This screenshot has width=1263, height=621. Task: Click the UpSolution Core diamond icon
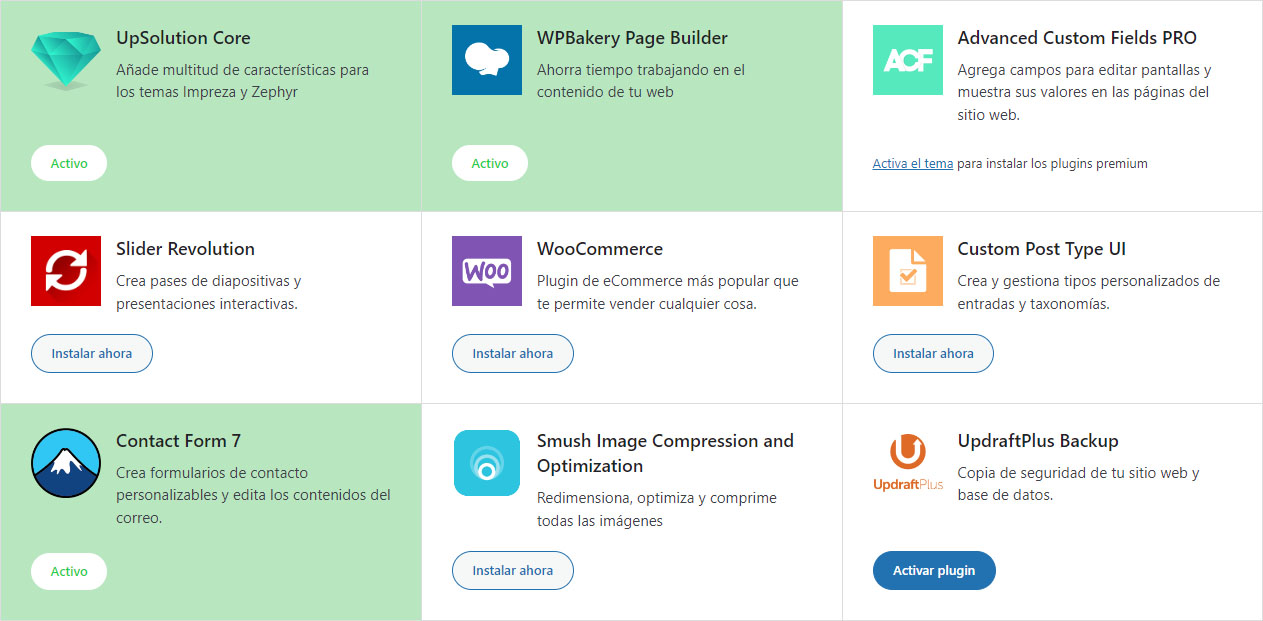[66, 60]
